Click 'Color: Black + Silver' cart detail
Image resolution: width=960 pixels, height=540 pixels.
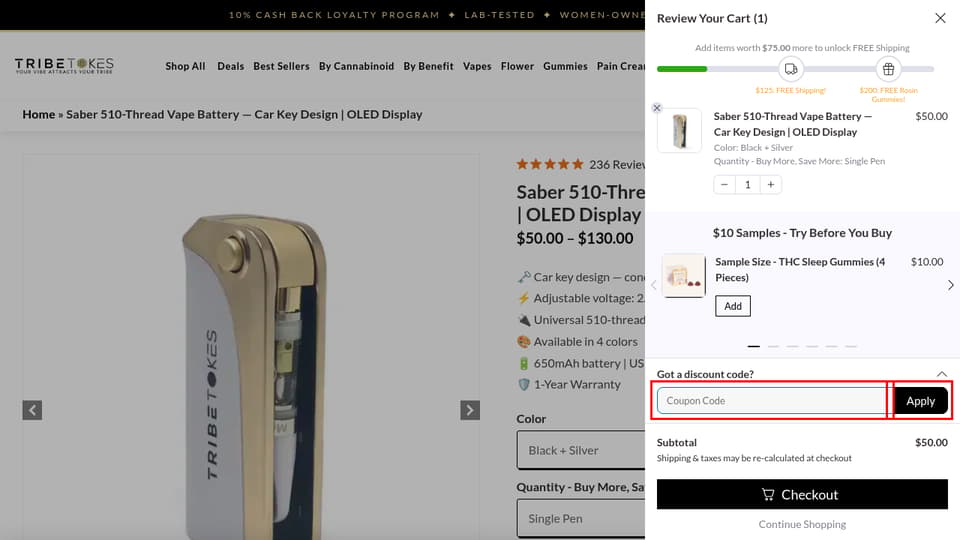tap(753, 148)
